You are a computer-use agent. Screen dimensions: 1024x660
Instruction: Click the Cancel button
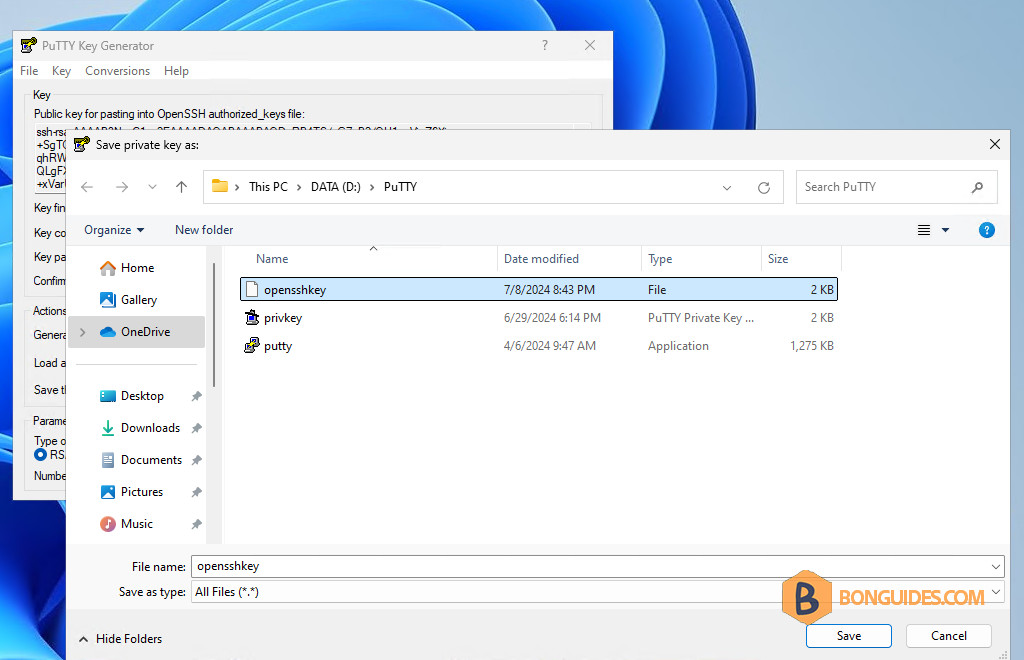948,636
